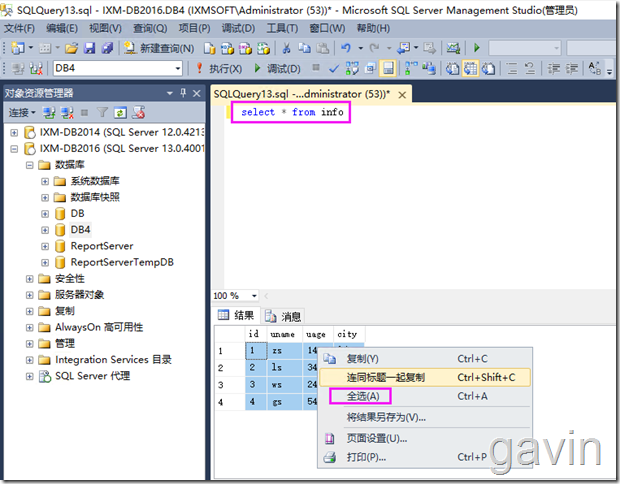The height and width of the screenshot is (484, 620).
Task: Expand the 安全性 folder
Action: pyautogui.click(x=30, y=279)
